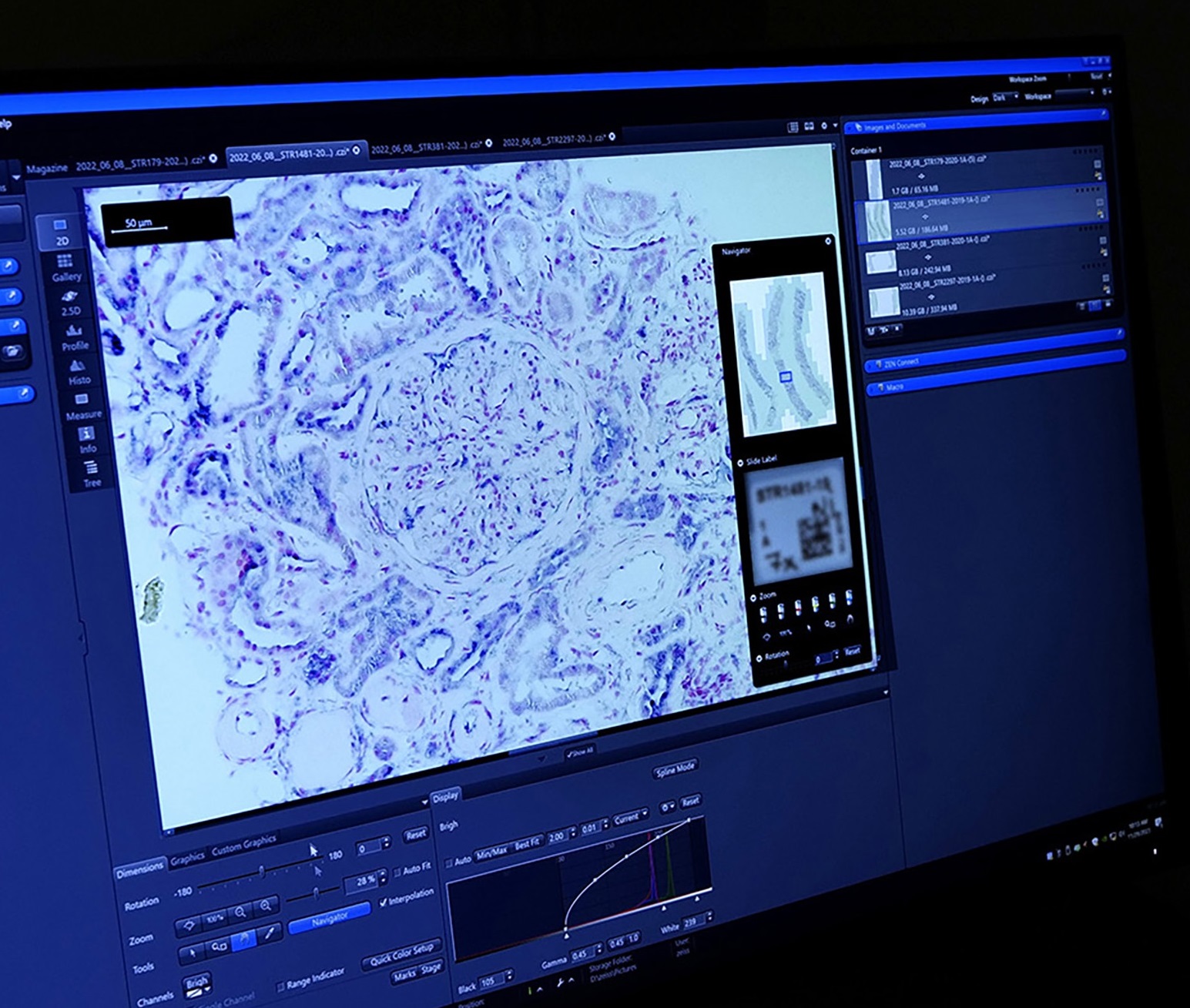Toggle the Auto display checkbox
The height and width of the screenshot is (1008, 1190).
coord(451,862)
